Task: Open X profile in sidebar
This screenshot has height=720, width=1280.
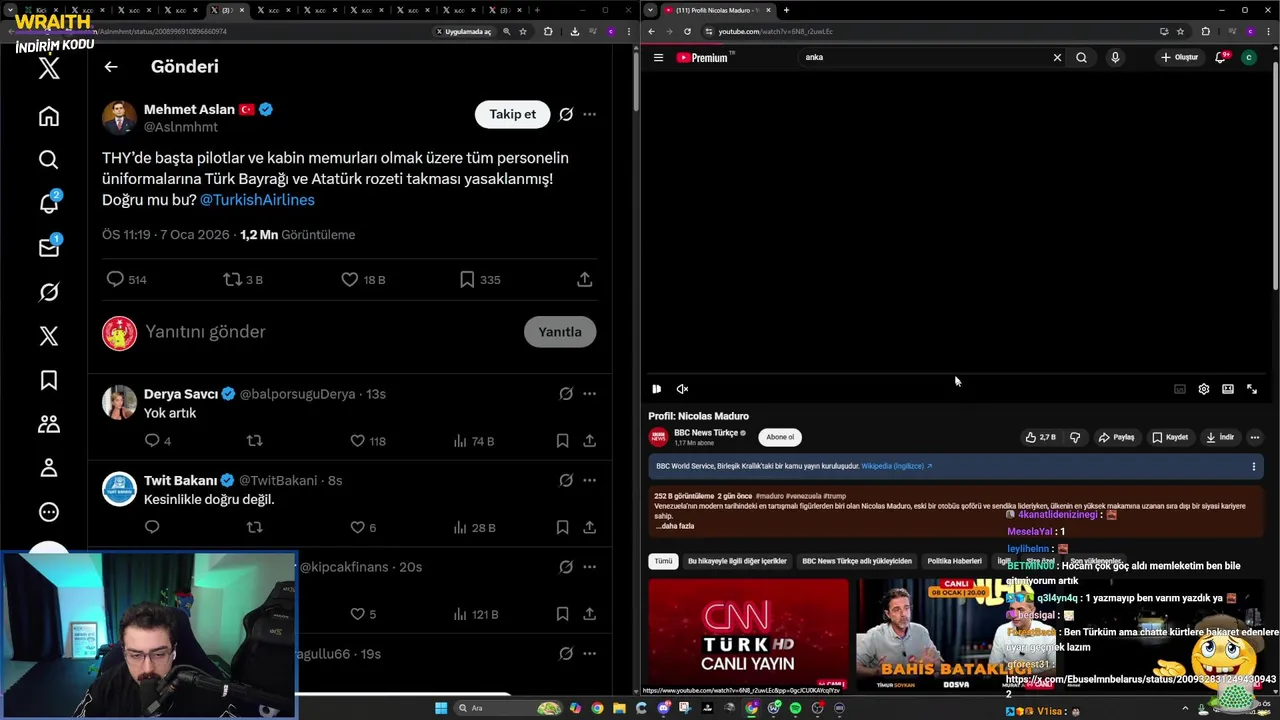Action: click(48, 468)
